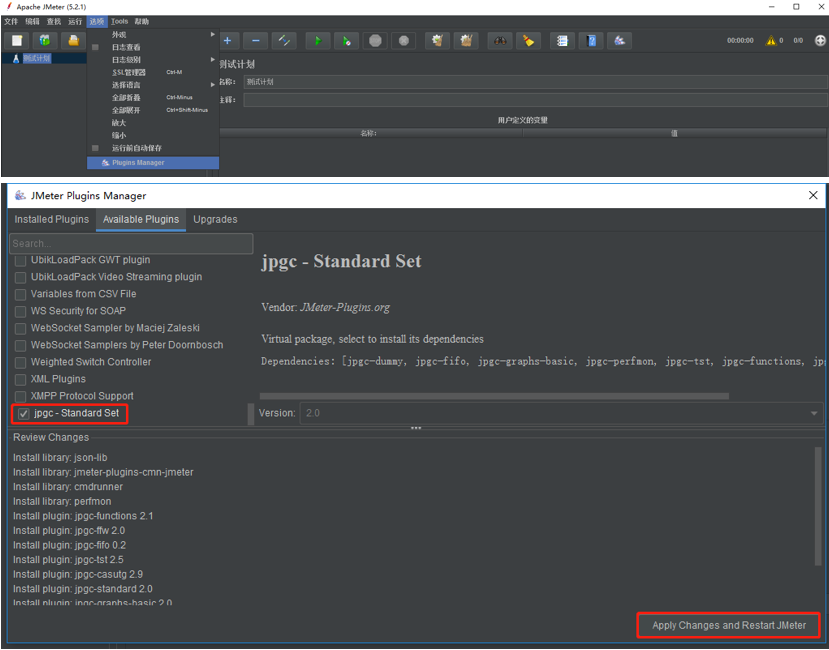Open the Function Helper list icon
Viewport: 829px width, 650px height.
tap(563, 41)
